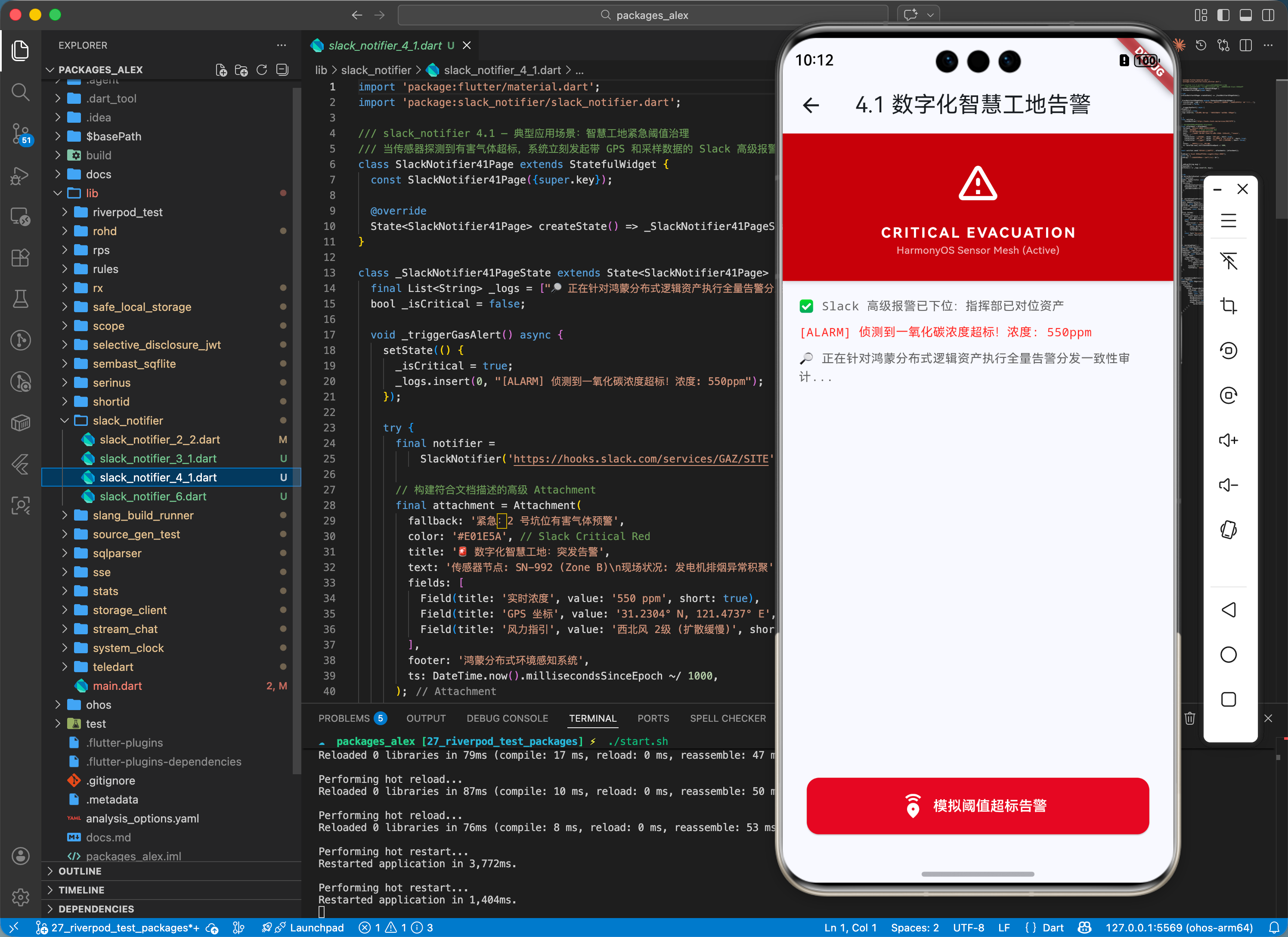The height and width of the screenshot is (937, 1288).
Task: Toggle the bottom panel layout icon
Action: point(1245,16)
